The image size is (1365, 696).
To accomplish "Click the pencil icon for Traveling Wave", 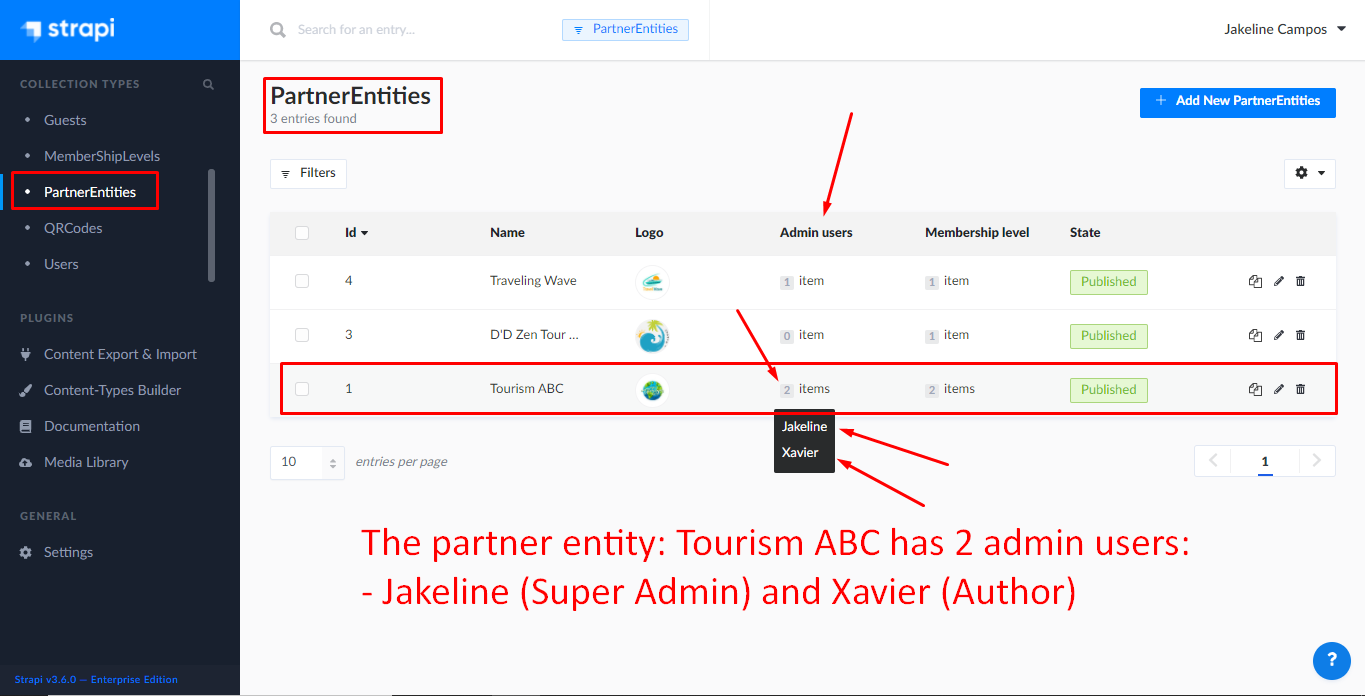I will (1278, 281).
